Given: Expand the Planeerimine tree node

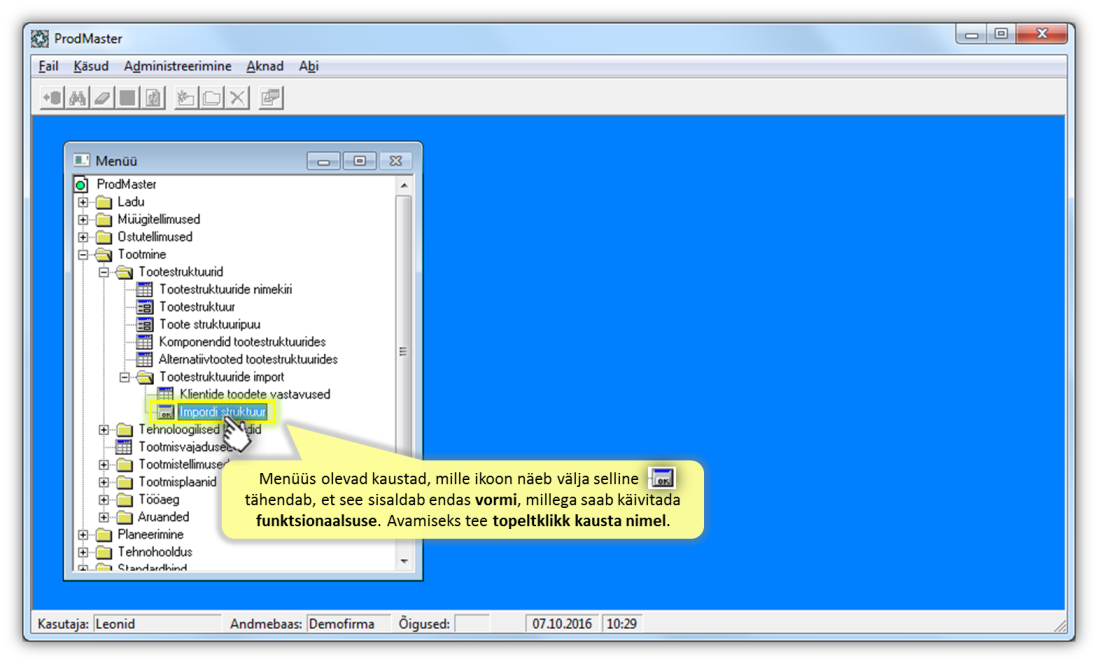Looking at the screenshot, I should pos(83,534).
